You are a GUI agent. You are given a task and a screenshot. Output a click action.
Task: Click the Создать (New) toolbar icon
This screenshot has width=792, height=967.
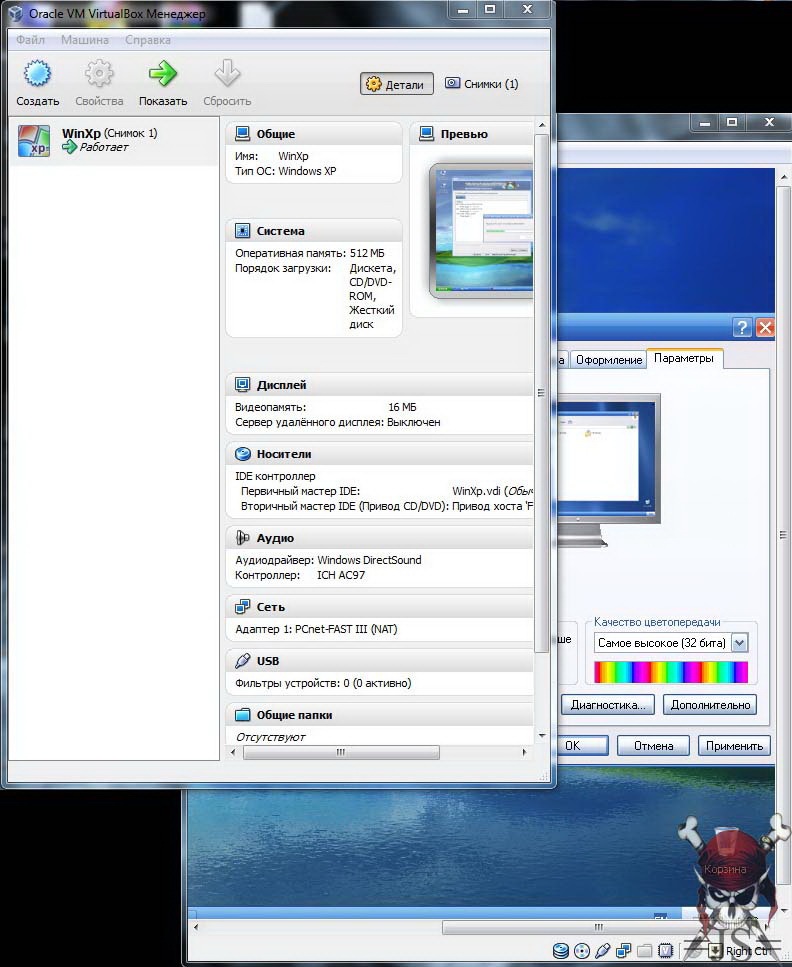(x=38, y=73)
